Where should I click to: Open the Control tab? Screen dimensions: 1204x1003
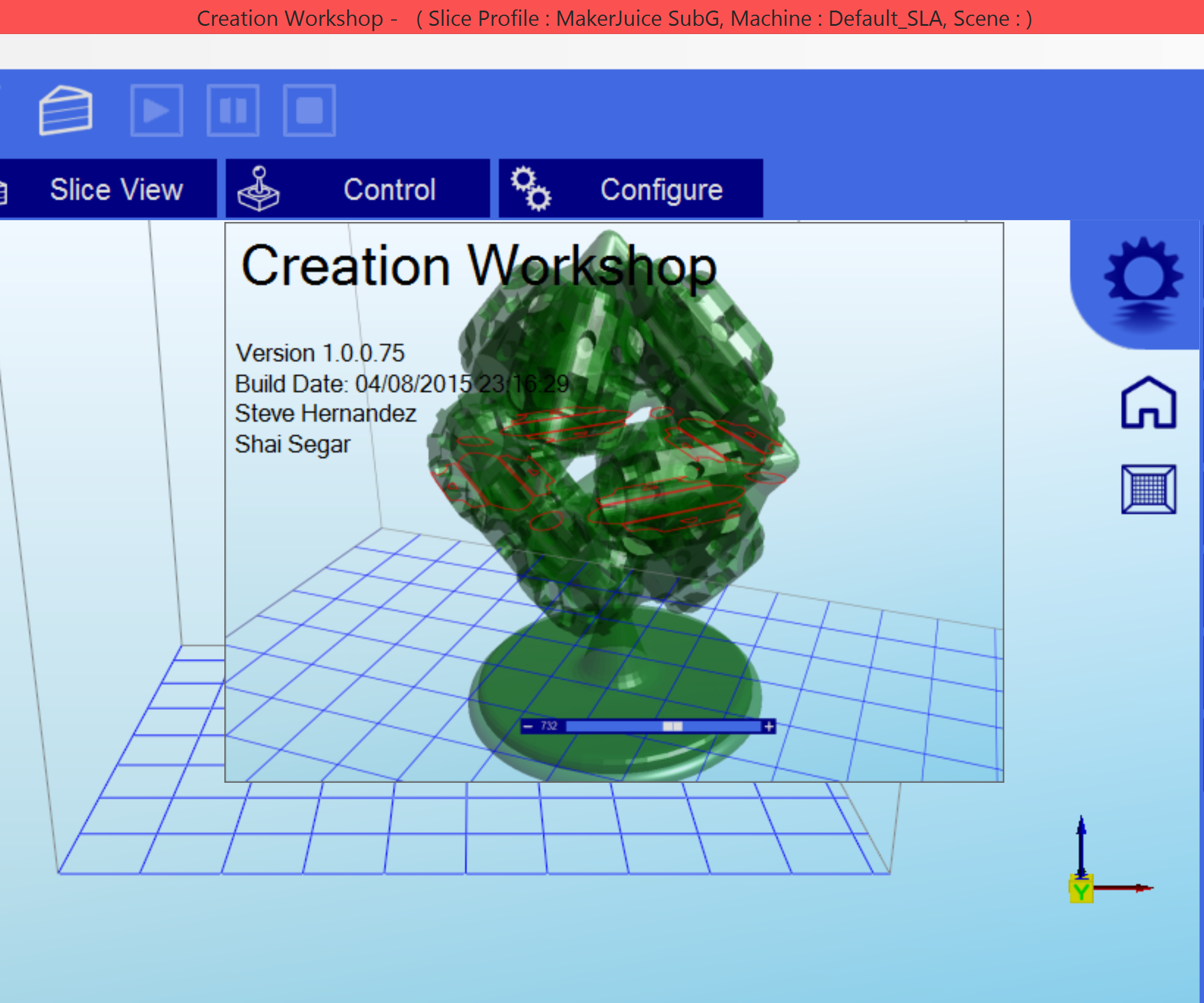tap(389, 190)
